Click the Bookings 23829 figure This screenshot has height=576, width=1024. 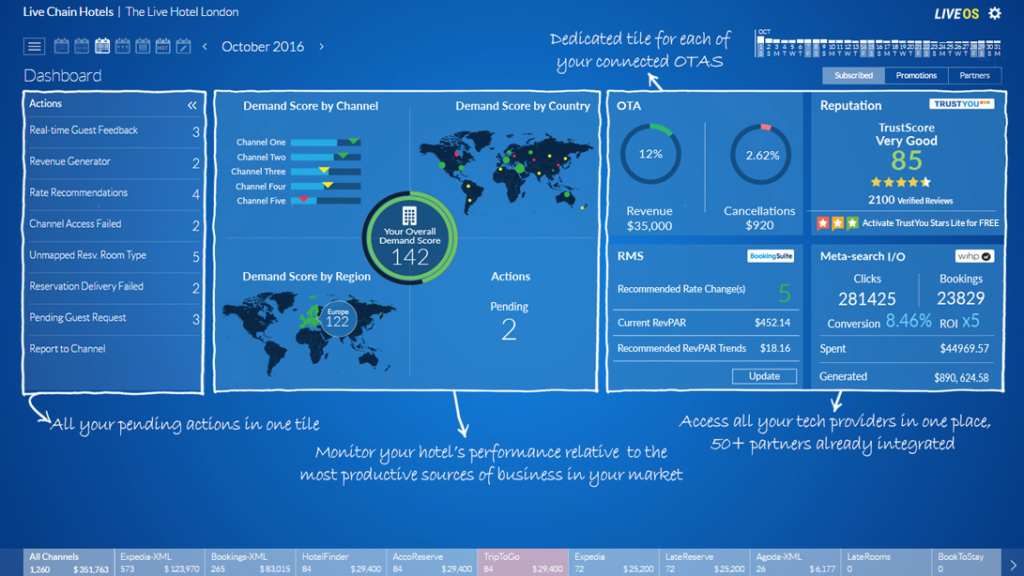coord(961,298)
